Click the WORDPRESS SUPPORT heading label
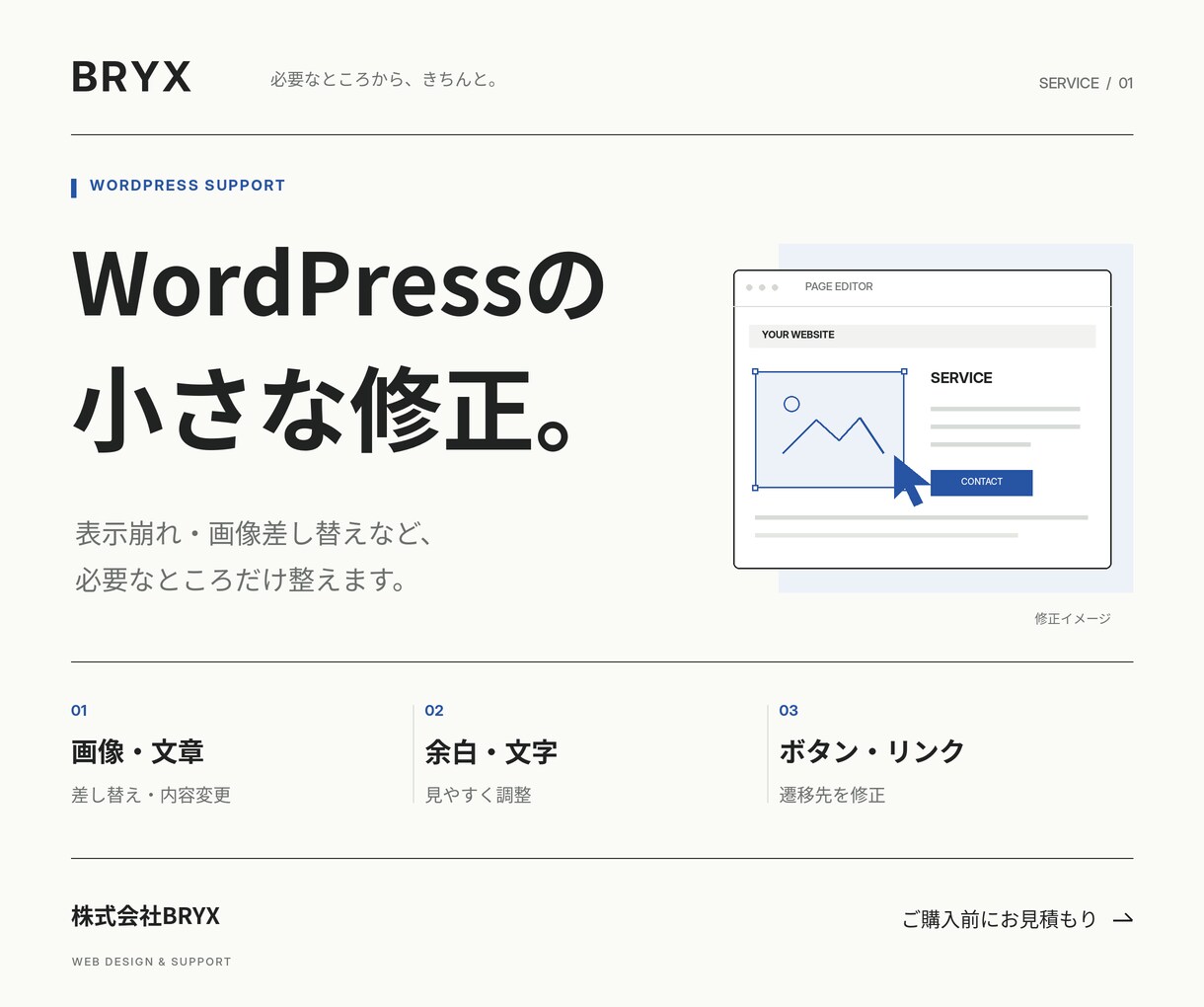This screenshot has height=1007, width=1204. (188, 186)
